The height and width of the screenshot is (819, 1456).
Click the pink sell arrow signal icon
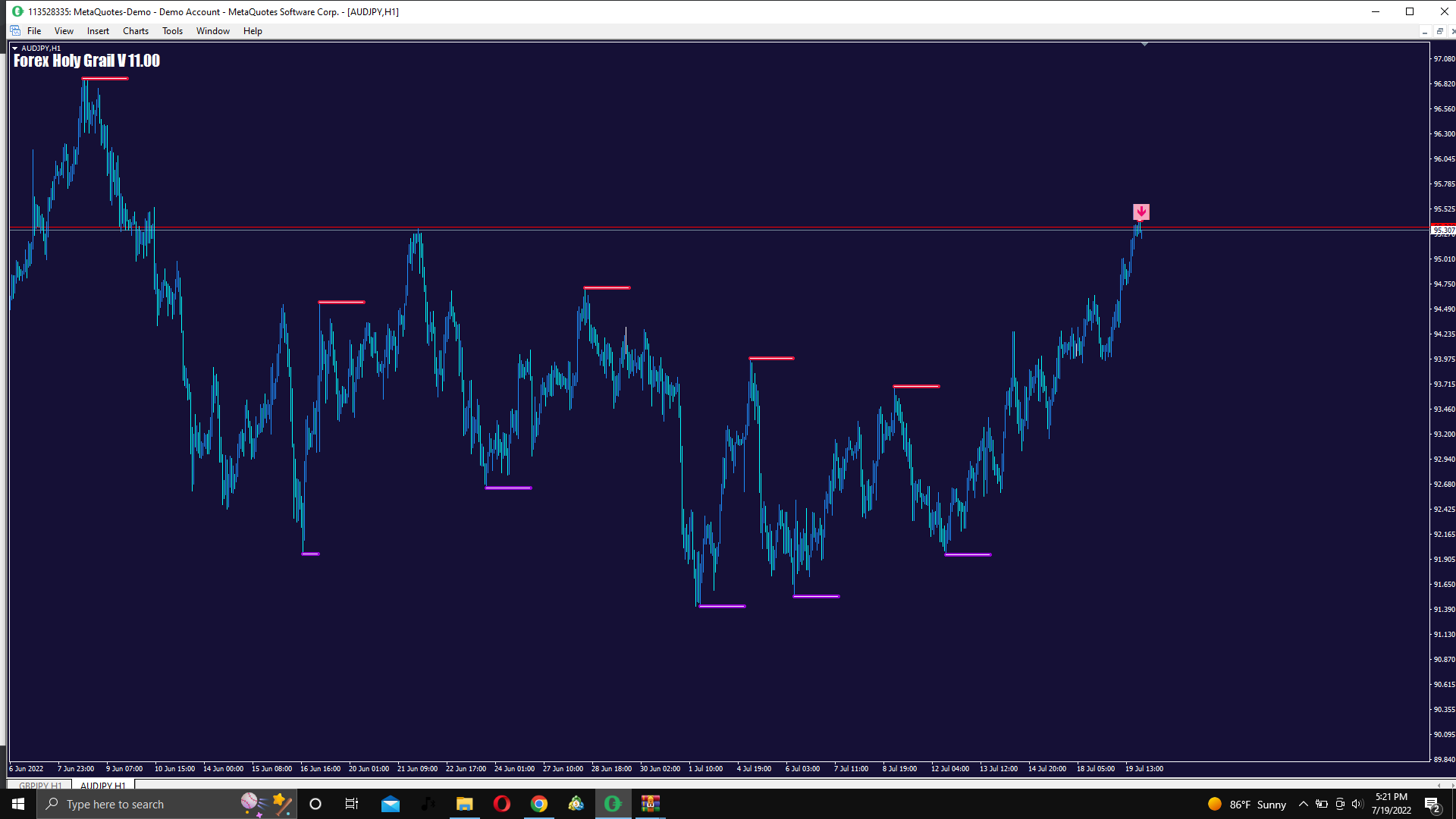1141,212
